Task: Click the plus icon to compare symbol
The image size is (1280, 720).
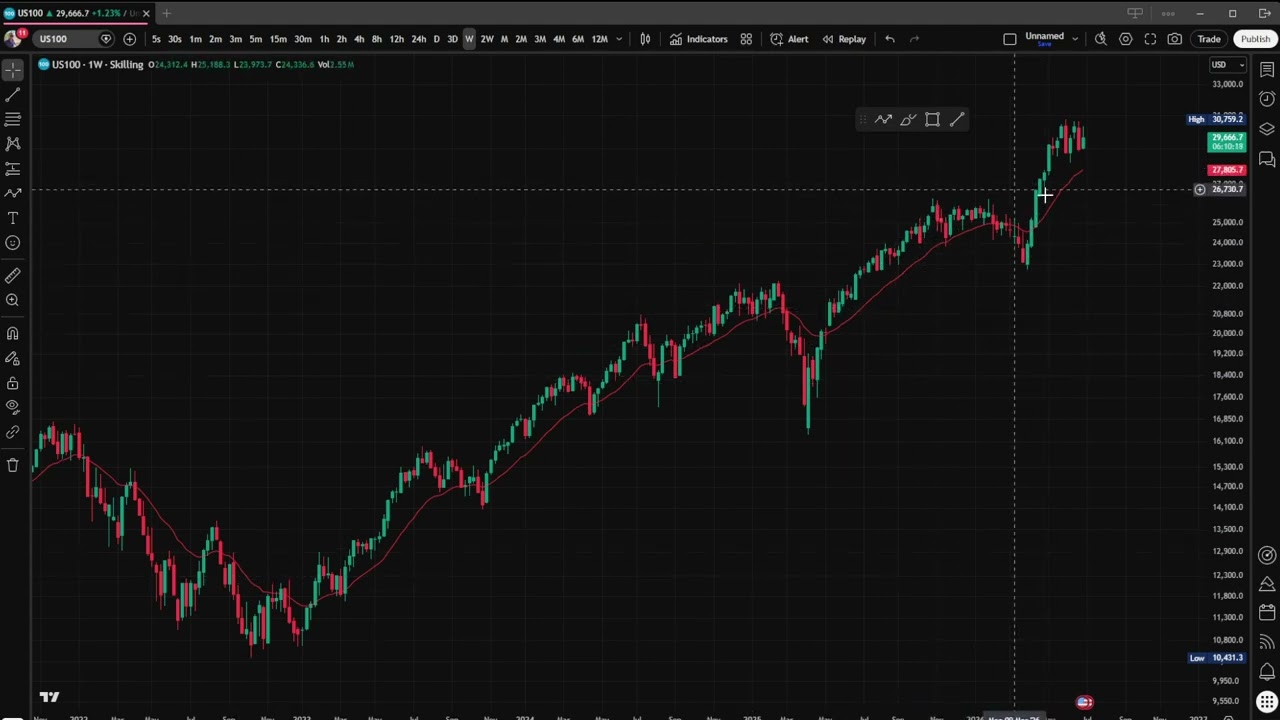Action: [x=129, y=39]
